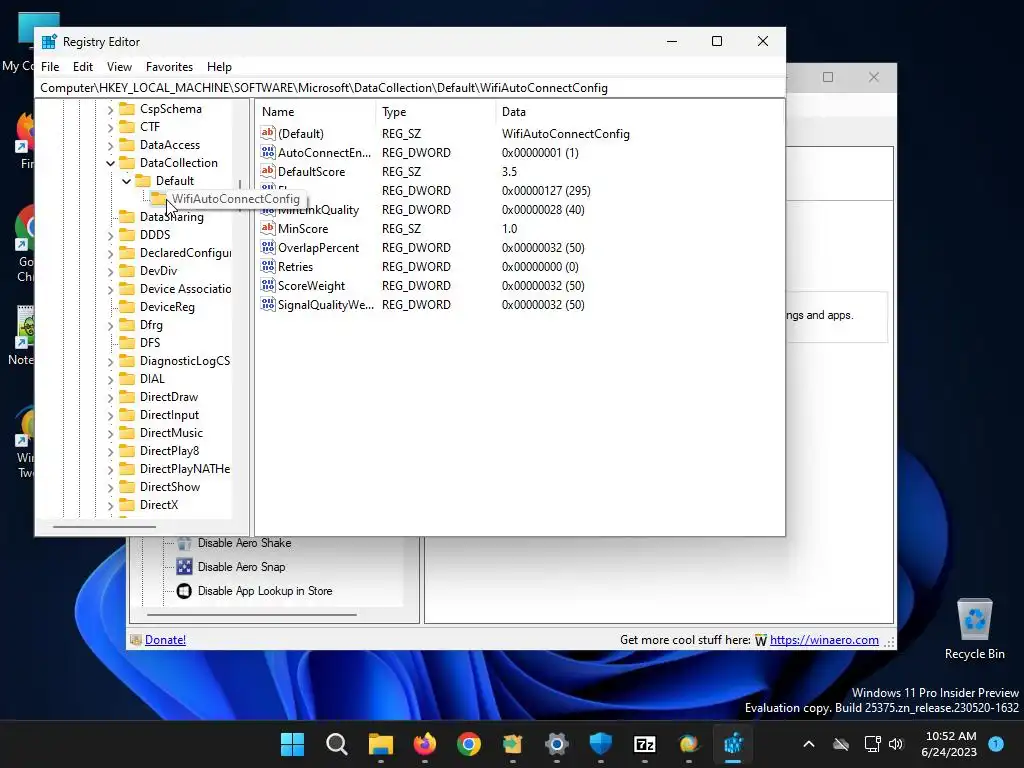Click the ScoreWeight DWORD icon

click(x=268, y=285)
